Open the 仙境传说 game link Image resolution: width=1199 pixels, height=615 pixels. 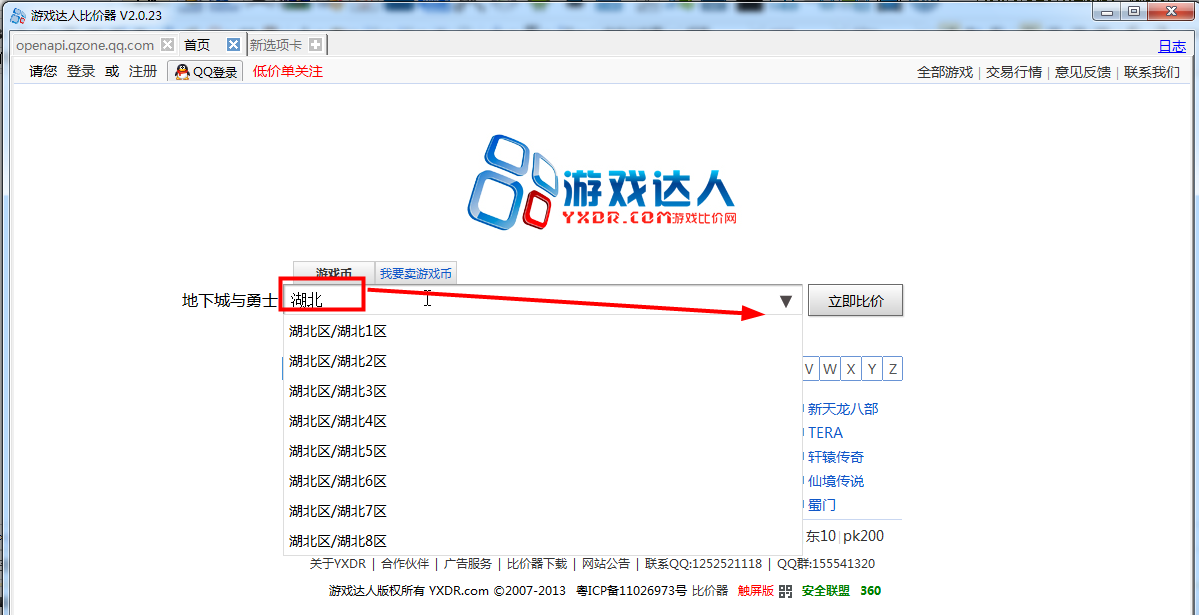tap(836, 481)
